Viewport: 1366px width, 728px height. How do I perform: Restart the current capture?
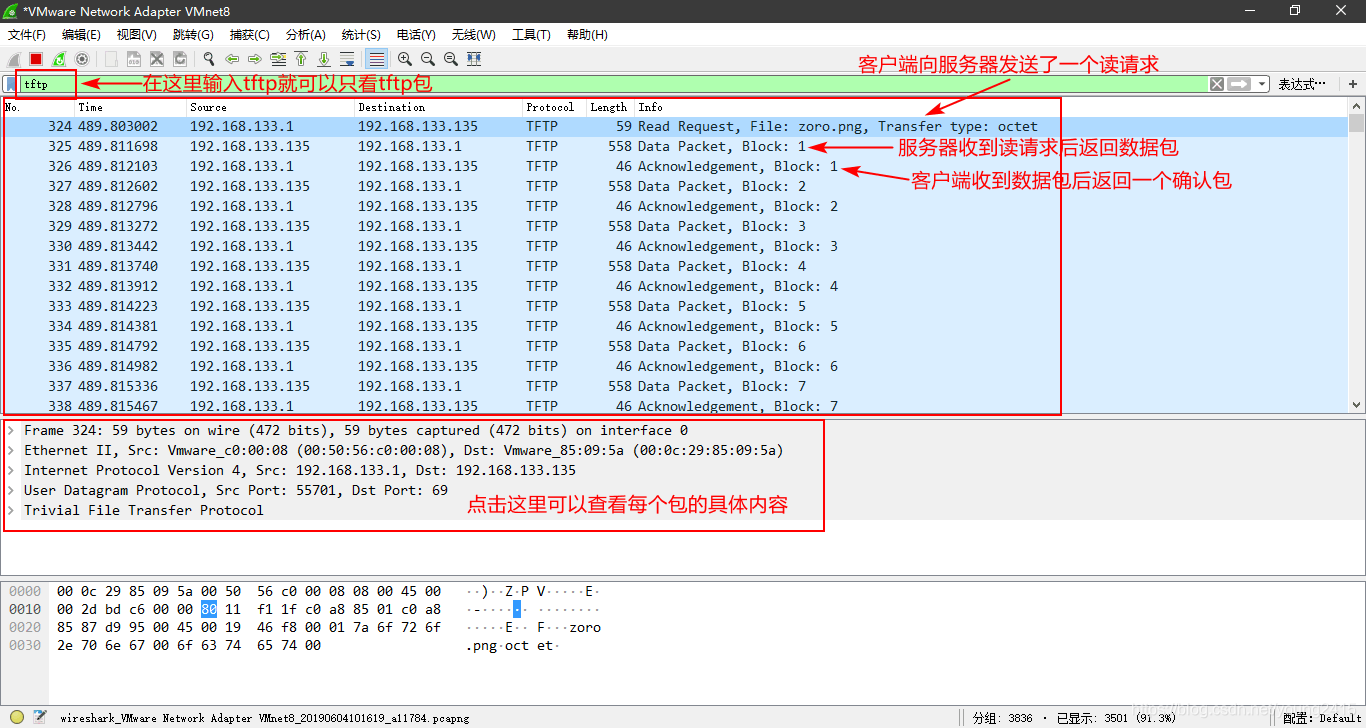[x=59, y=59]
